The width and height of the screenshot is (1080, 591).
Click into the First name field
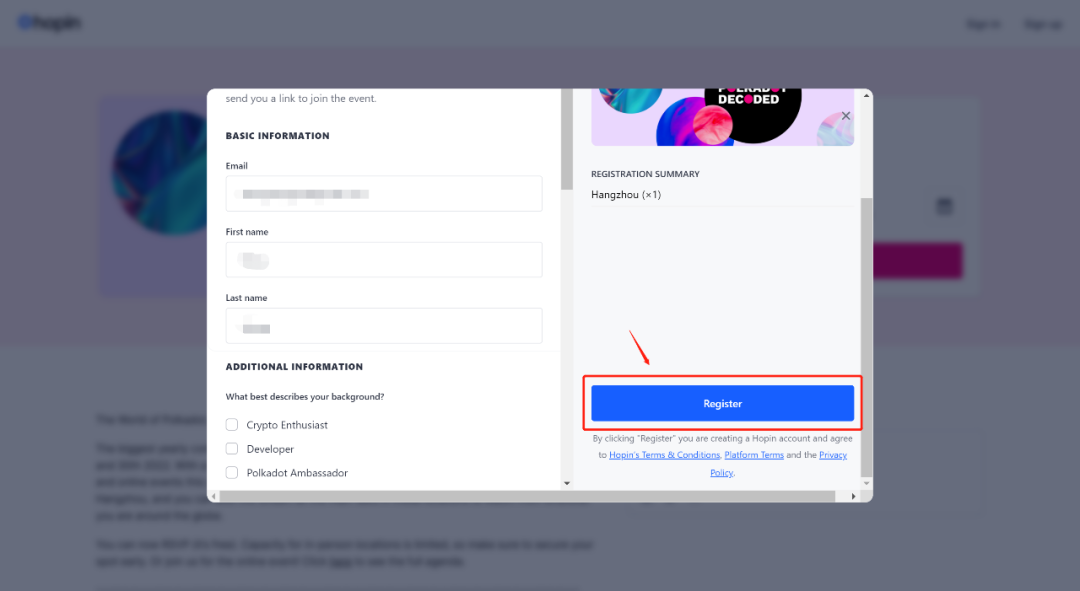coord(384,260)
